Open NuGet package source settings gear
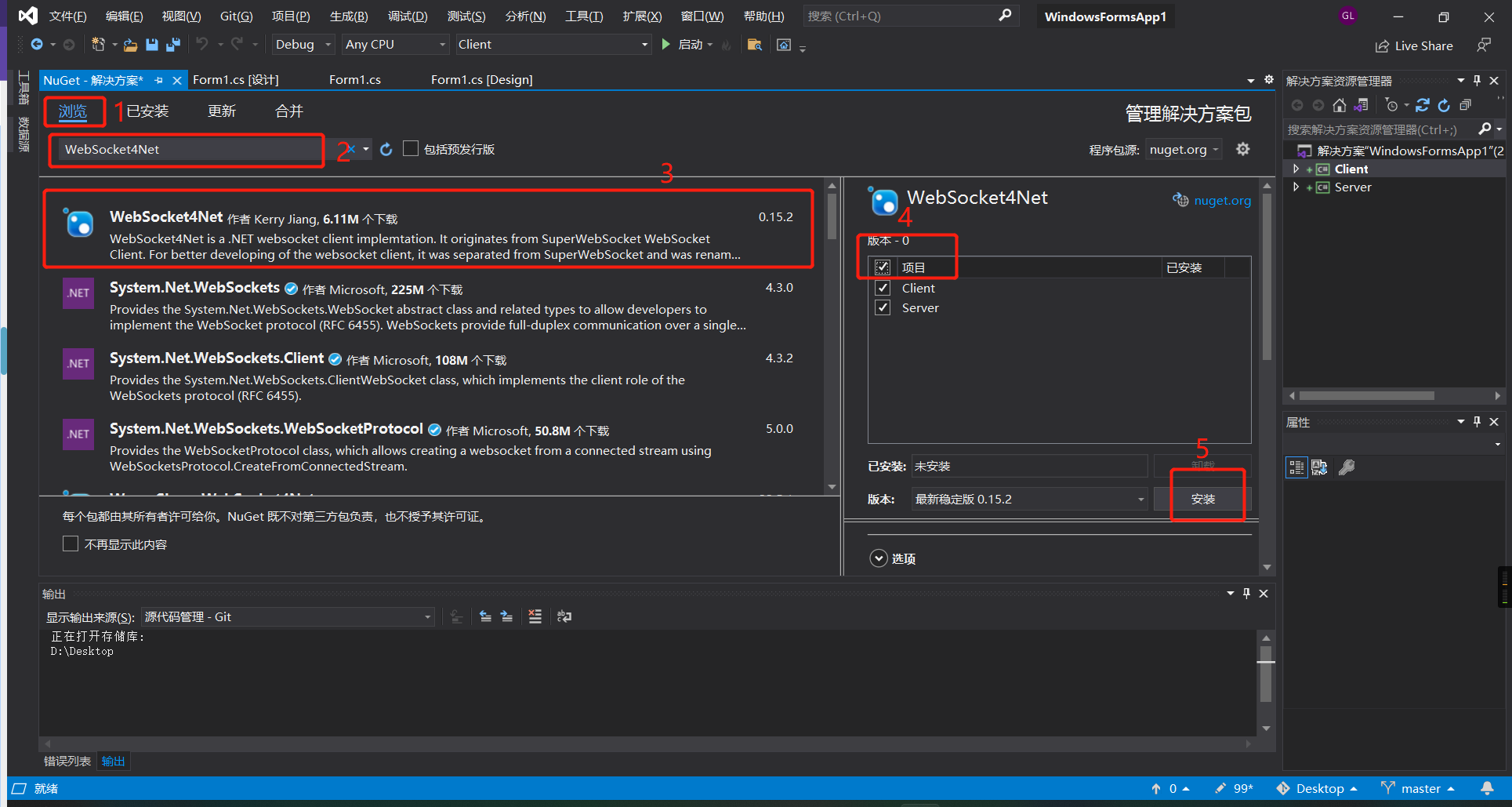Screen dimensions: 1512x807 (x=1243, y=149)
